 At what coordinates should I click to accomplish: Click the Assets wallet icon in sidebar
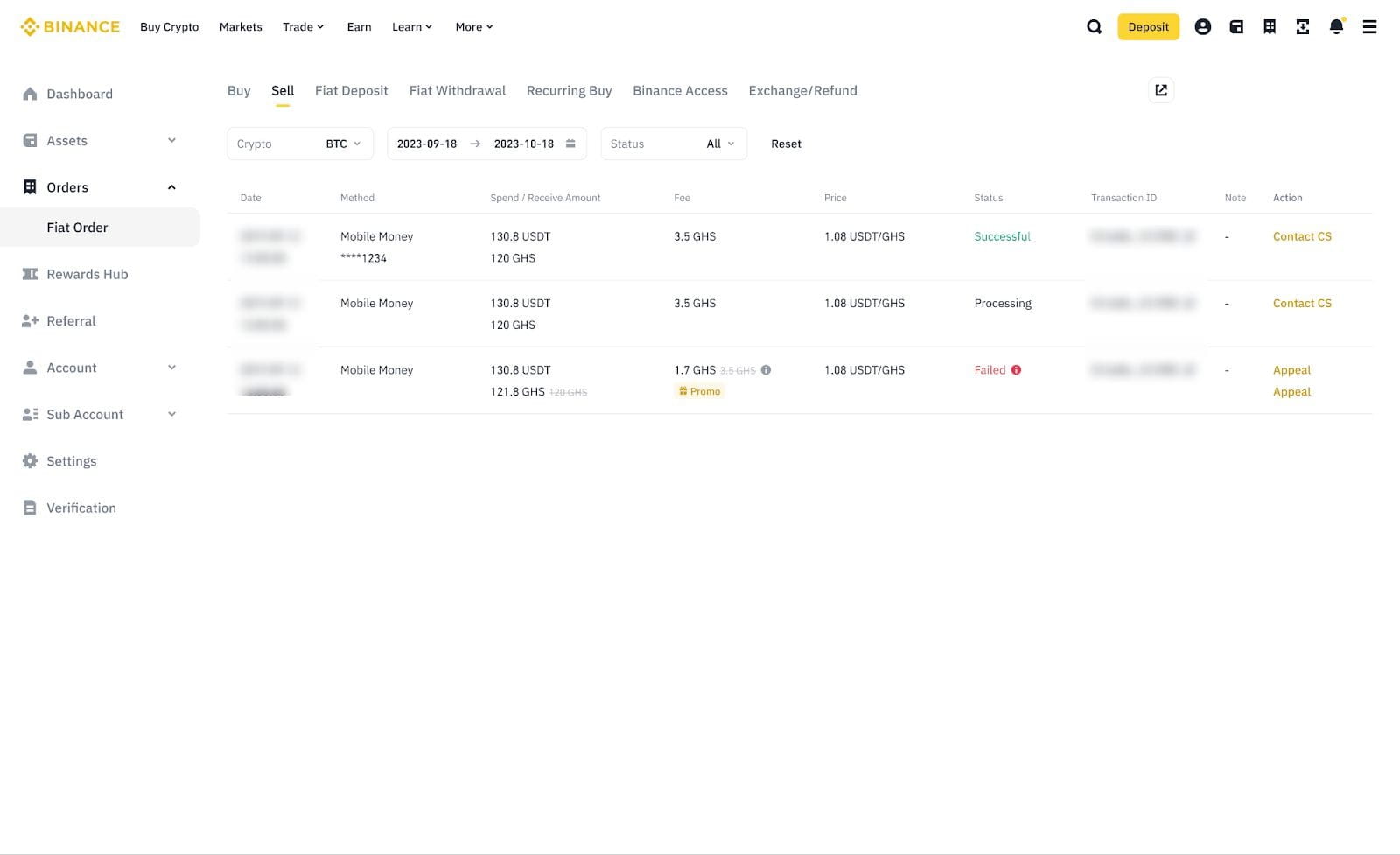[30, 141]
